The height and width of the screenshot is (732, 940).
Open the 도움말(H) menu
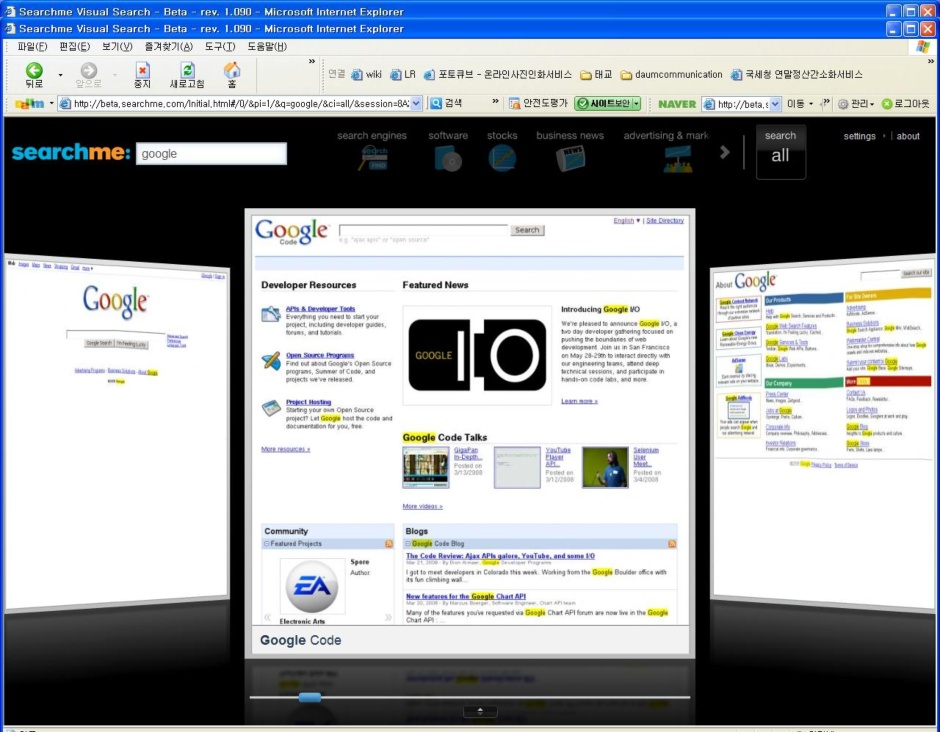267,46
